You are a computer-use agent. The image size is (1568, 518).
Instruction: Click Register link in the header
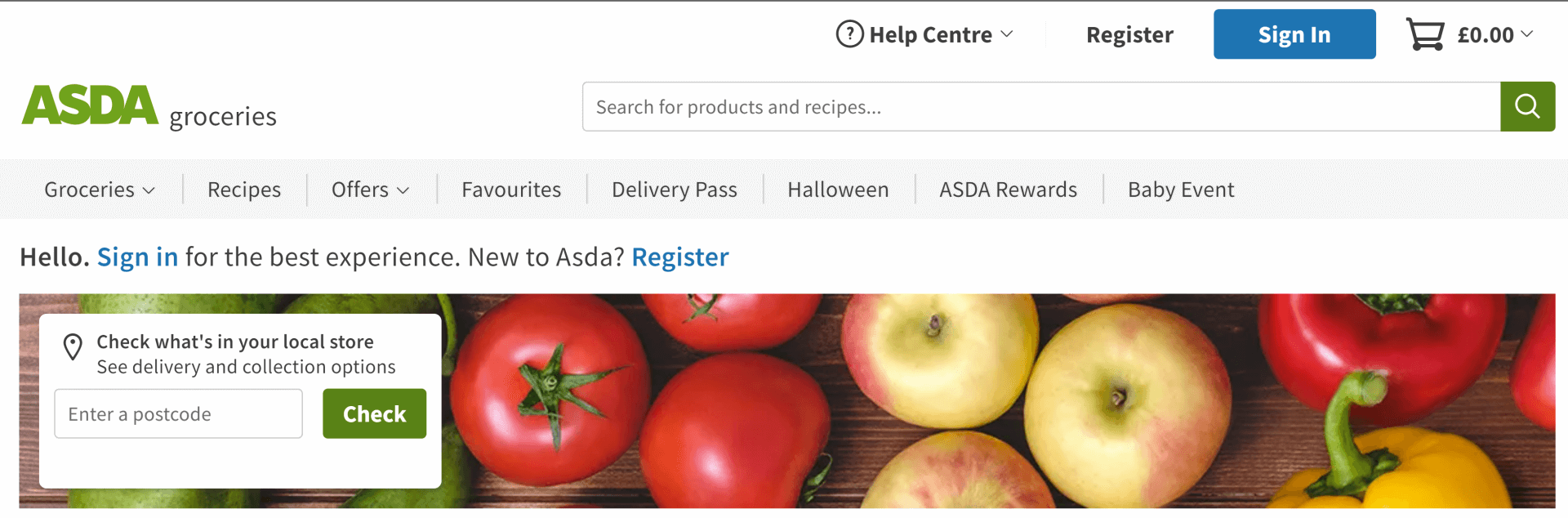(x=1129, y=34)
